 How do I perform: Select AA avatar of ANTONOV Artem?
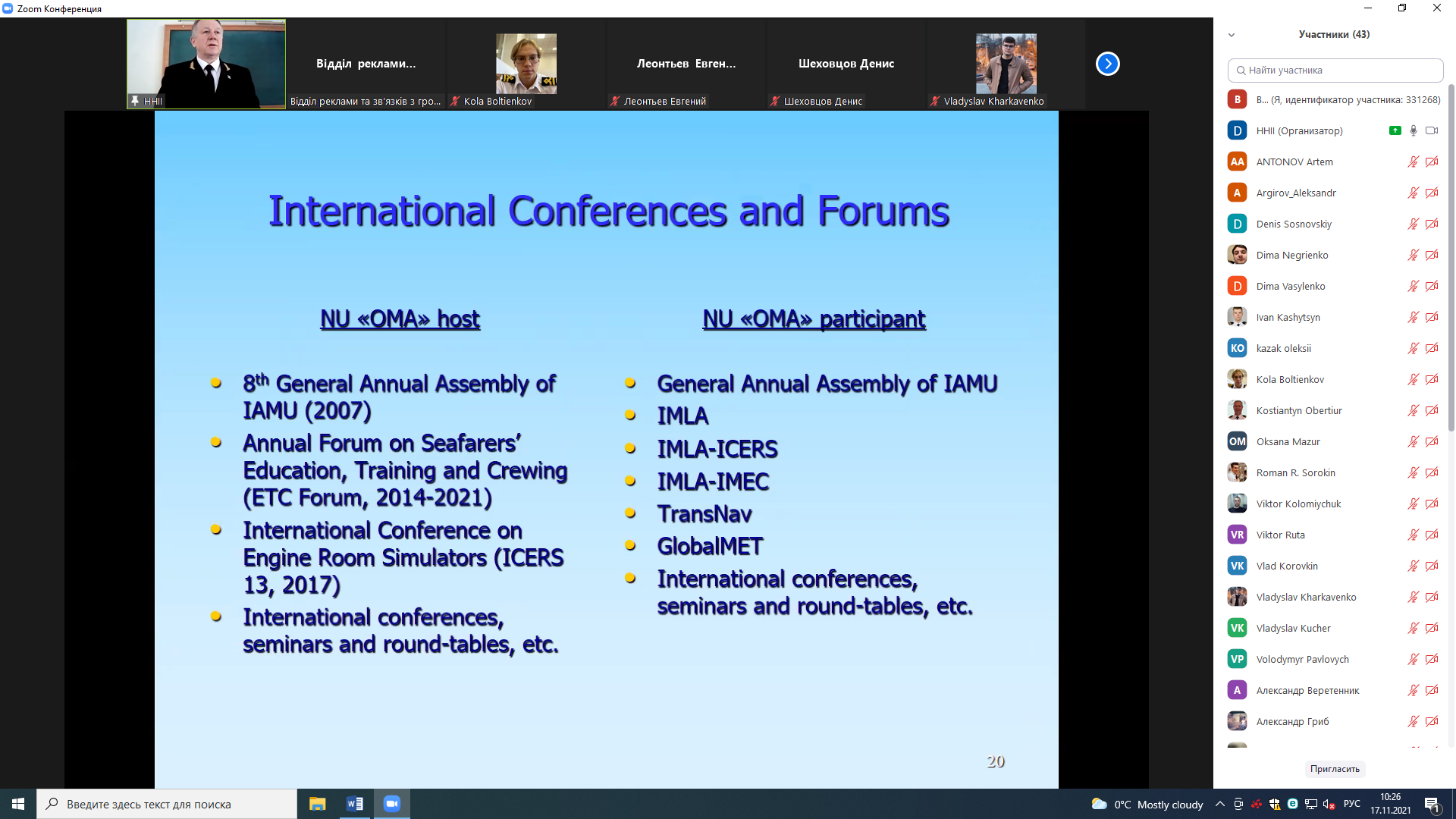click(x=1237, y=162)
